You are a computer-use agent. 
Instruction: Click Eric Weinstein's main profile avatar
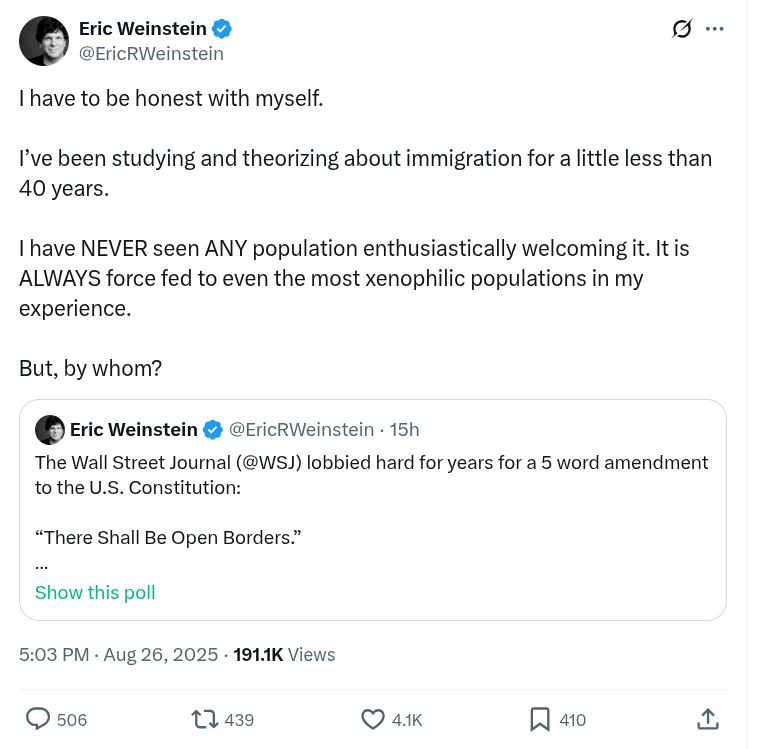[44, 41]
